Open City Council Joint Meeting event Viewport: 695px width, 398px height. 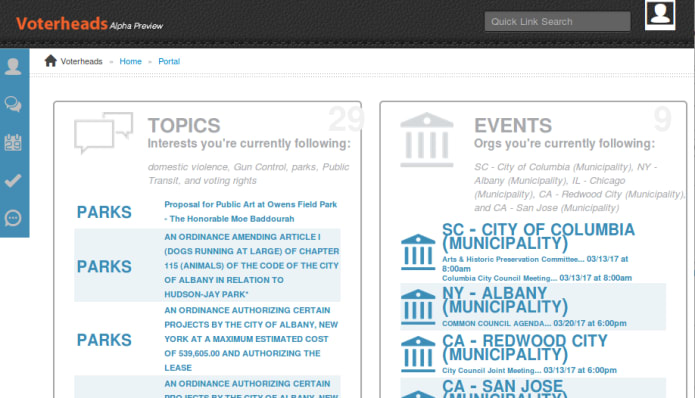click(x=529, y=370)
